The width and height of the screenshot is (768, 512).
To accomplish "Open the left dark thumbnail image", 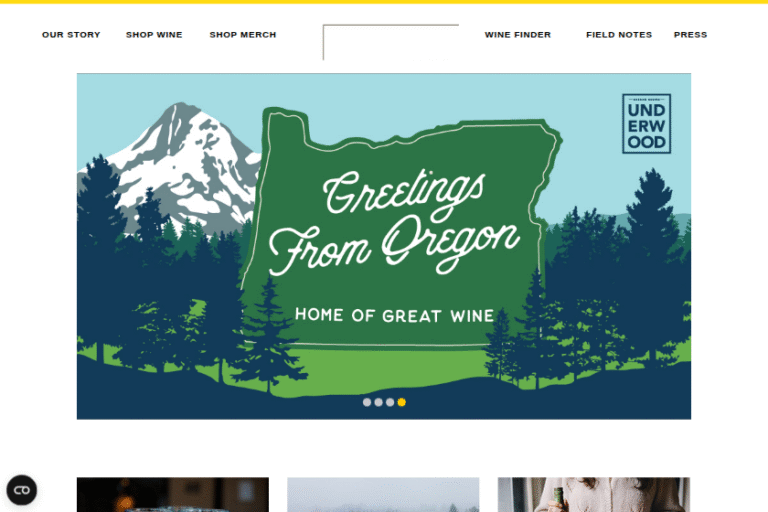I will tap(173, 495).
